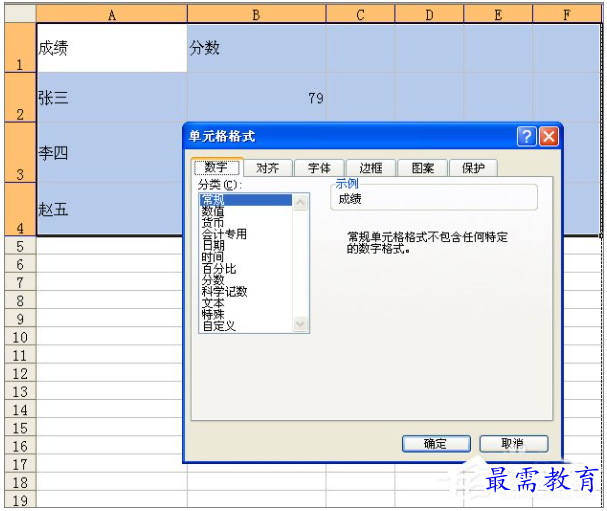The width and height of the screenshot is (607, 511).
Task: Select 文本 in the category list
Action: [246, 303]
